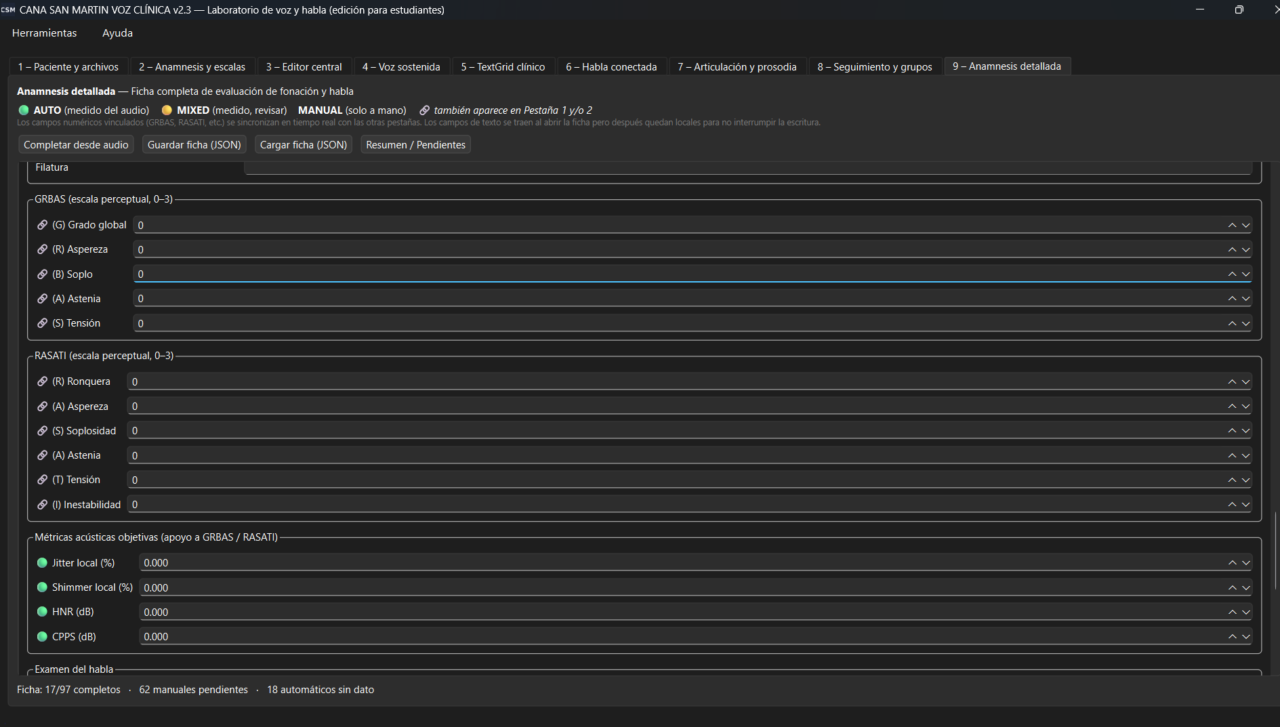Switch to the 4 – Voz sostenida tab
The width and height of the screenshot is (1280, 727).
(401, 67)
